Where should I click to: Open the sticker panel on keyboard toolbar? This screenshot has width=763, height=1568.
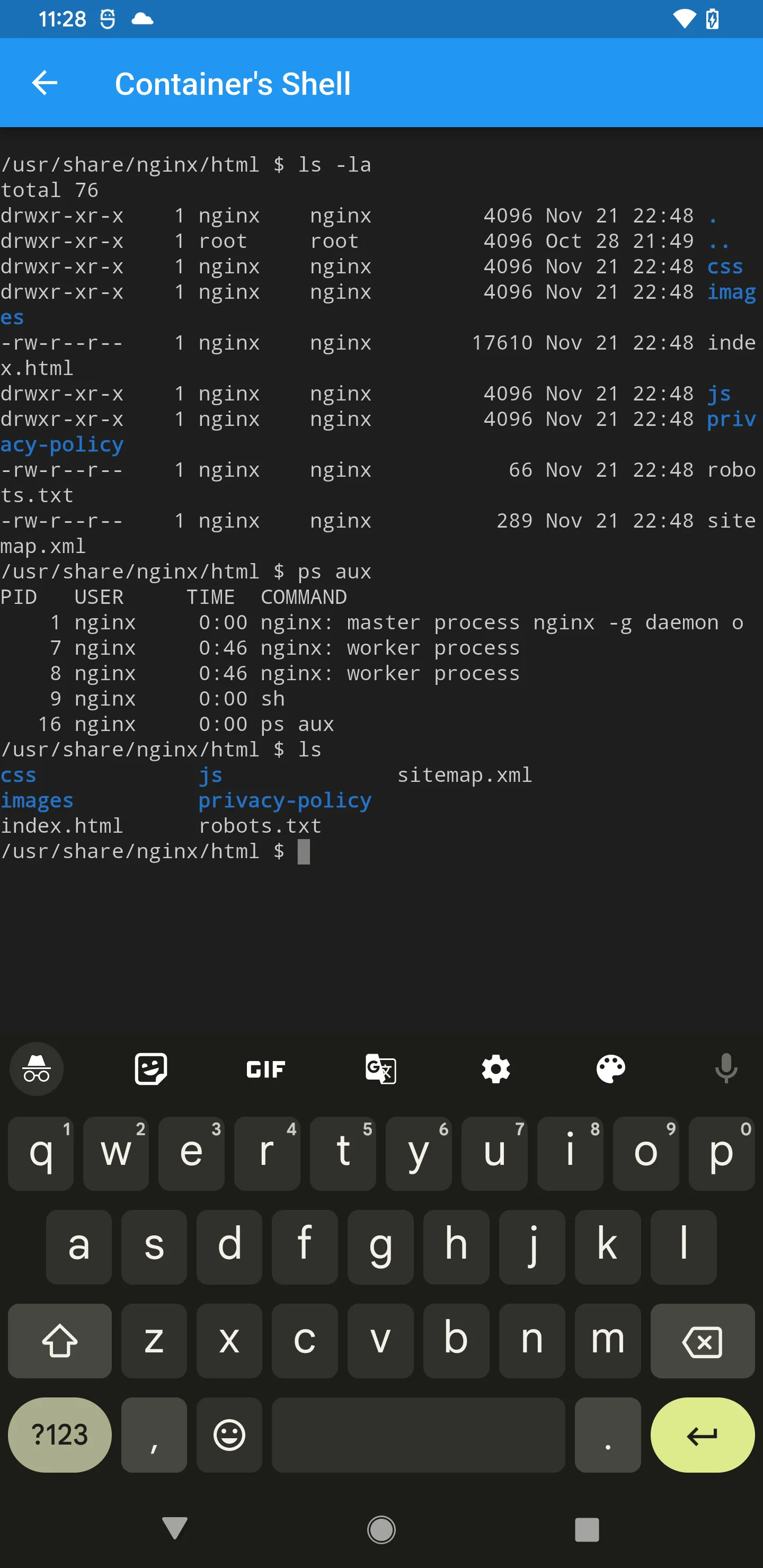[x=151, y=1069]
